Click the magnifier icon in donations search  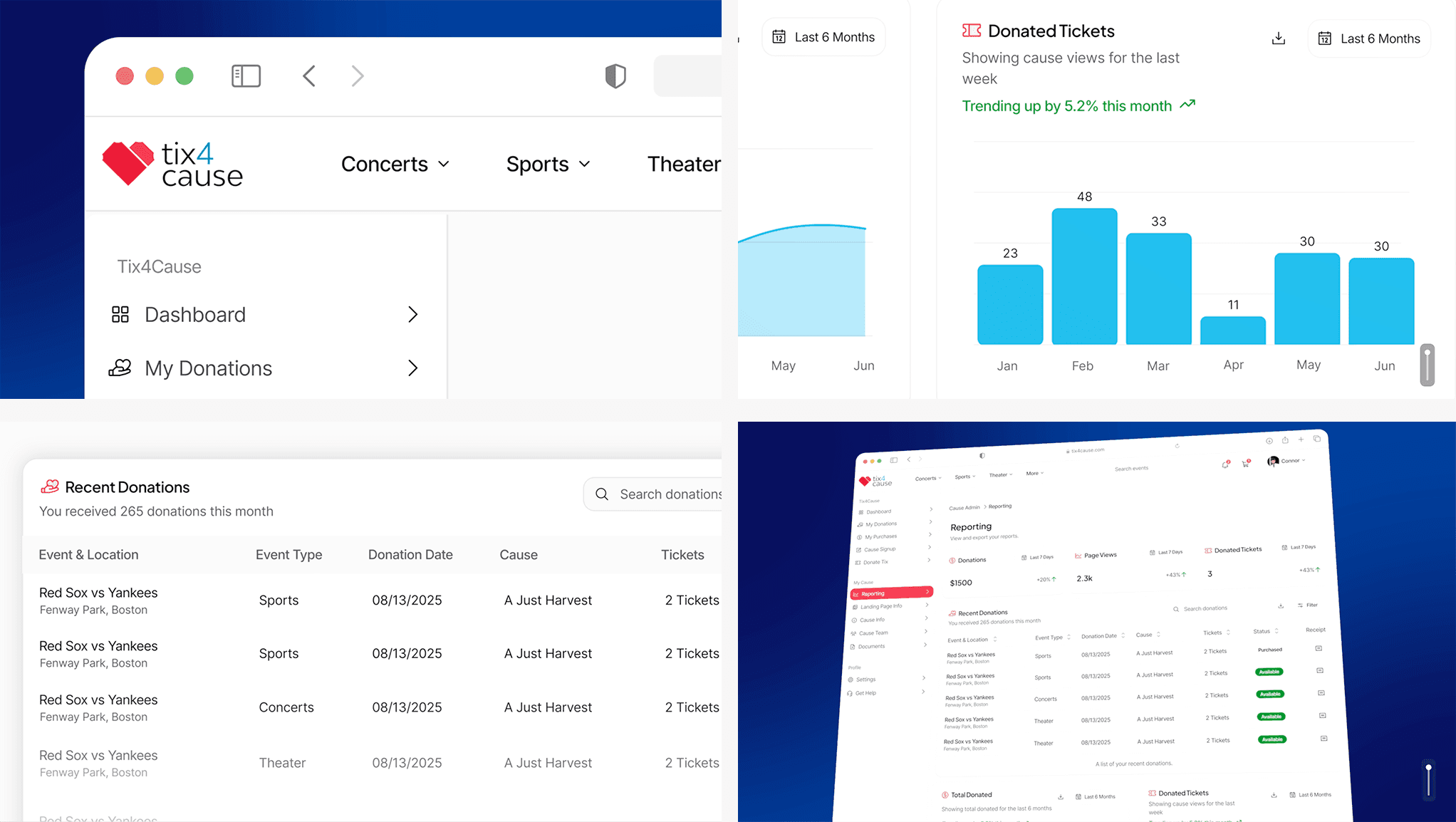click(602, 494)
